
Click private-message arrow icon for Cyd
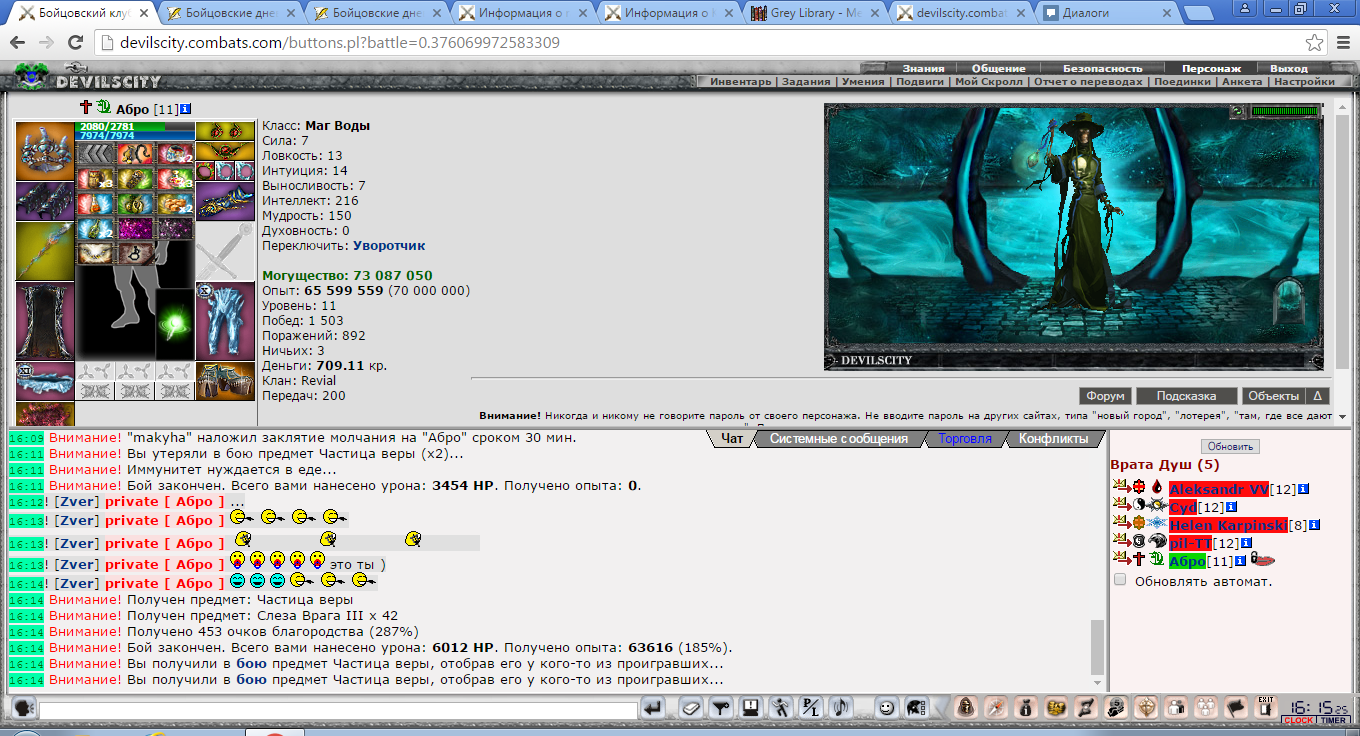point(1121,506)
